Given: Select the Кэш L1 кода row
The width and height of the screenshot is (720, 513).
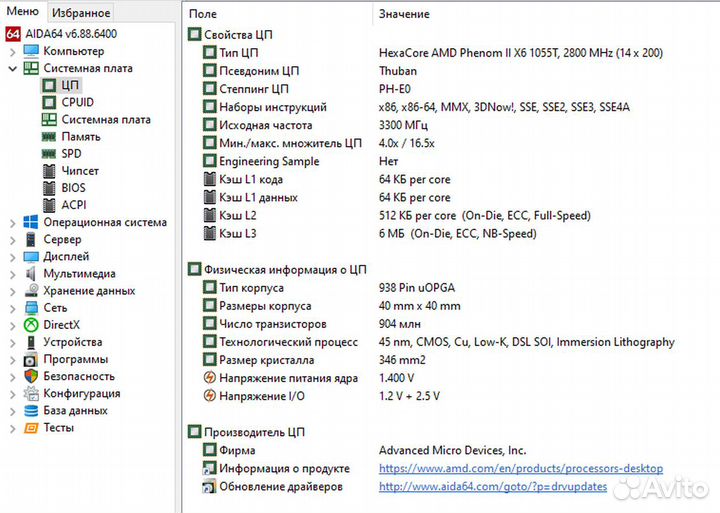Looking at the screenshot, I should (x=326, y=180).
